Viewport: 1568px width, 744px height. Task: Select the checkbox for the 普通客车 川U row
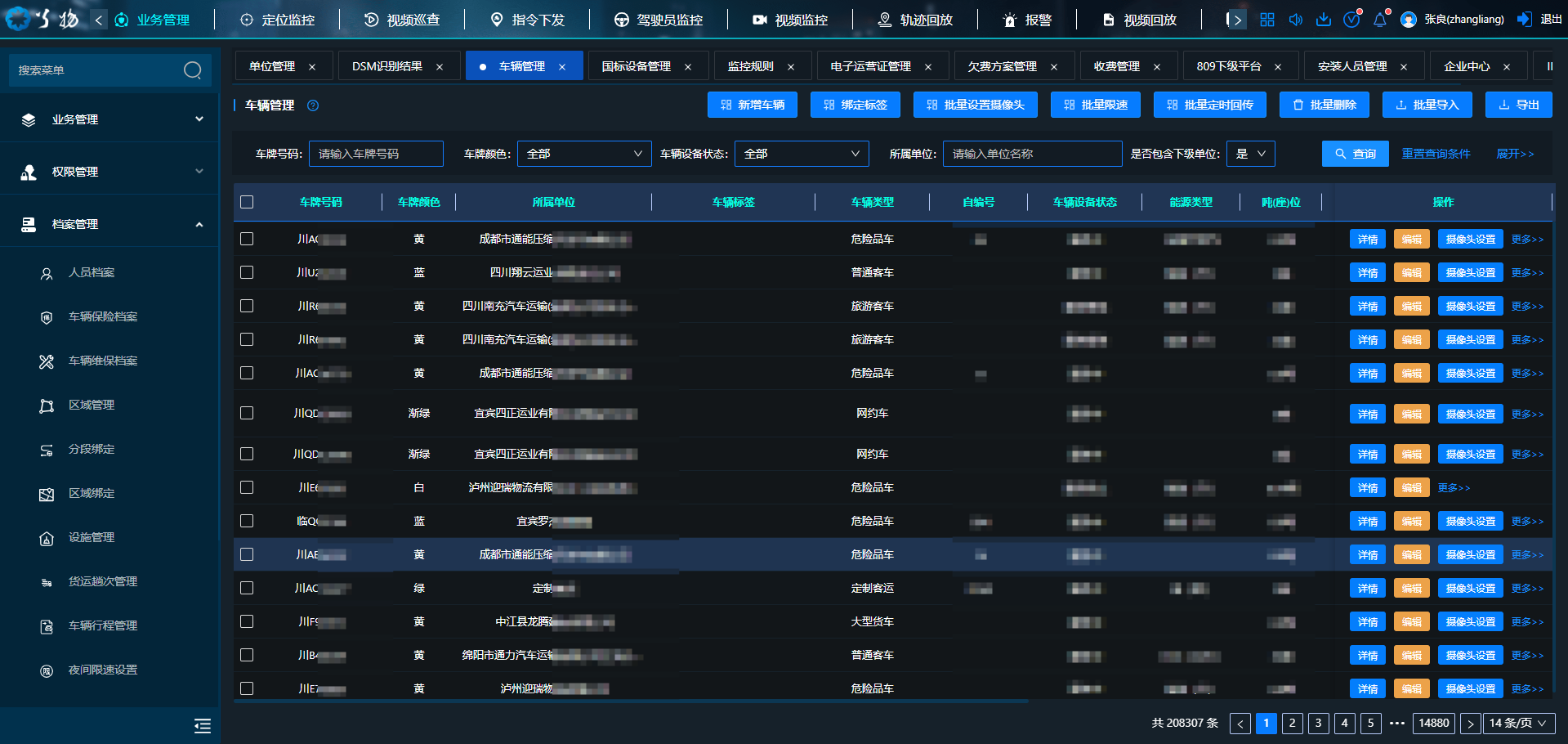(x=247, y=272)
